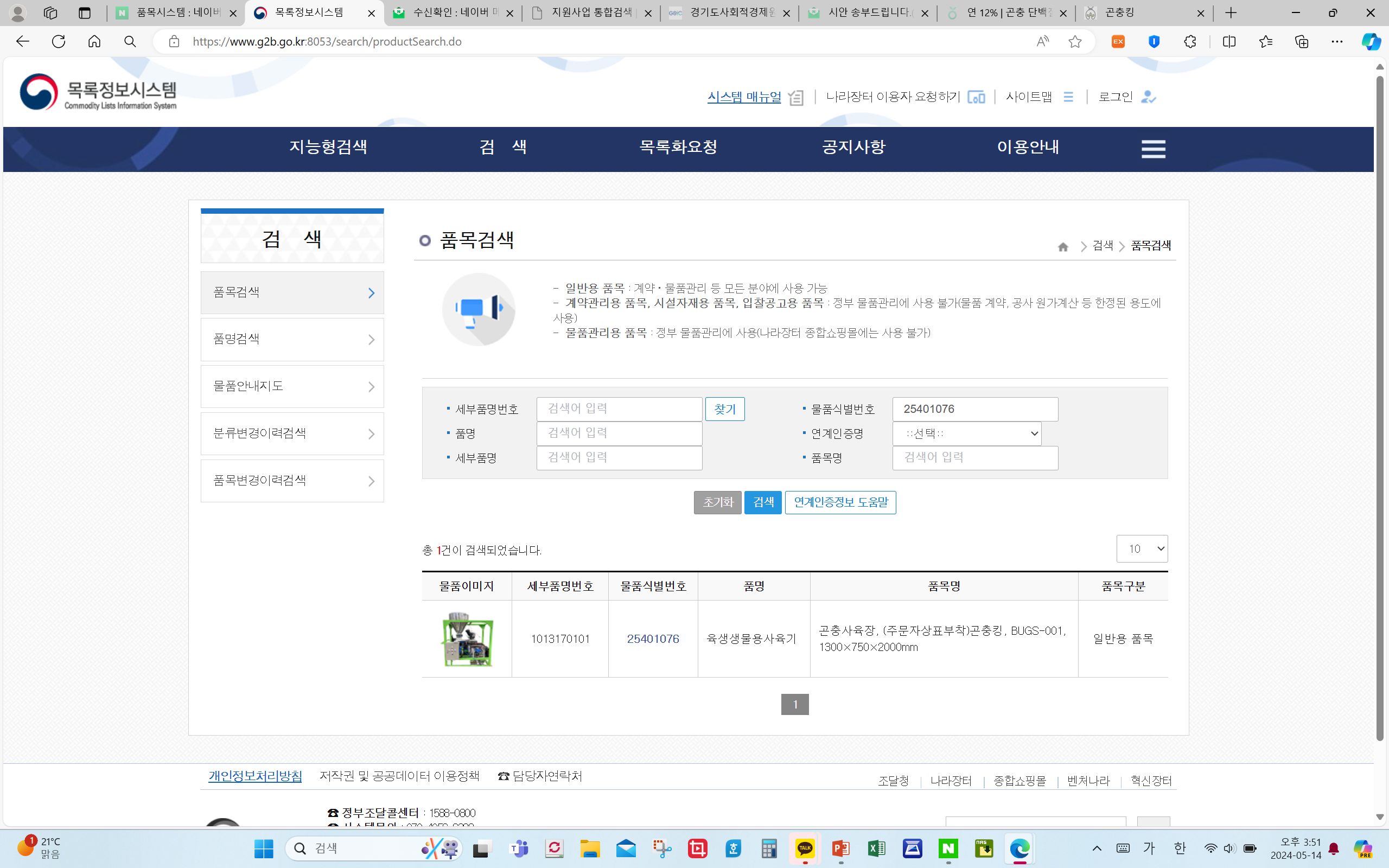Viewport: 1389px width, 868px height.
Task: Click 1013170101 cell in results table
Action: pyautogui.click(x=560, y=639)
